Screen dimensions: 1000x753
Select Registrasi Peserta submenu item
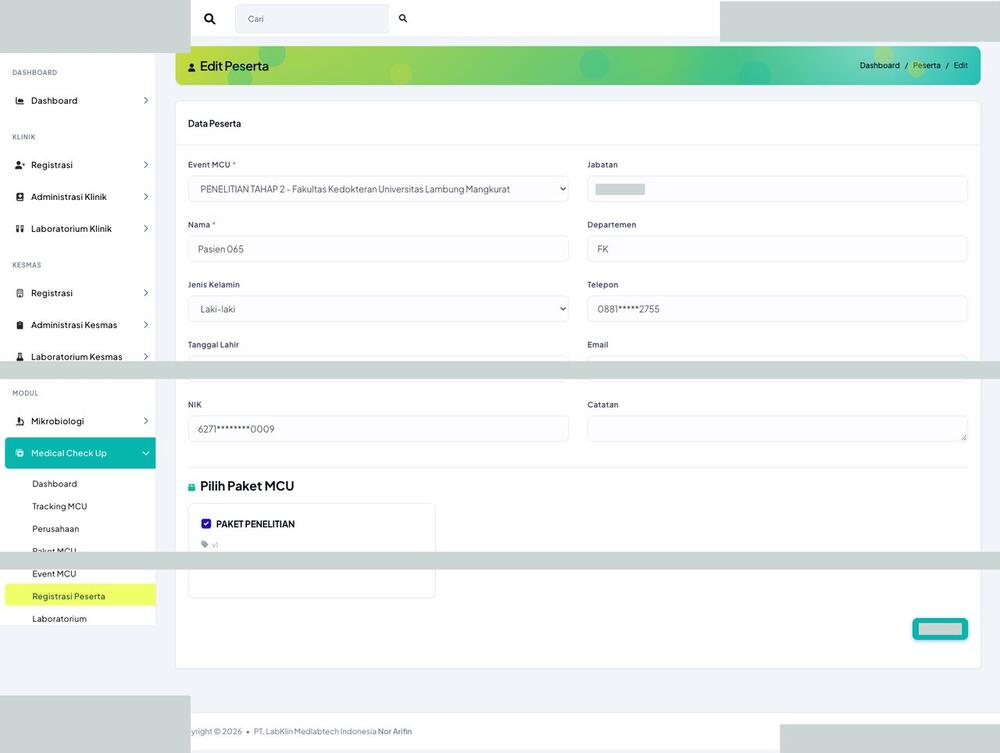click(80, 596)
